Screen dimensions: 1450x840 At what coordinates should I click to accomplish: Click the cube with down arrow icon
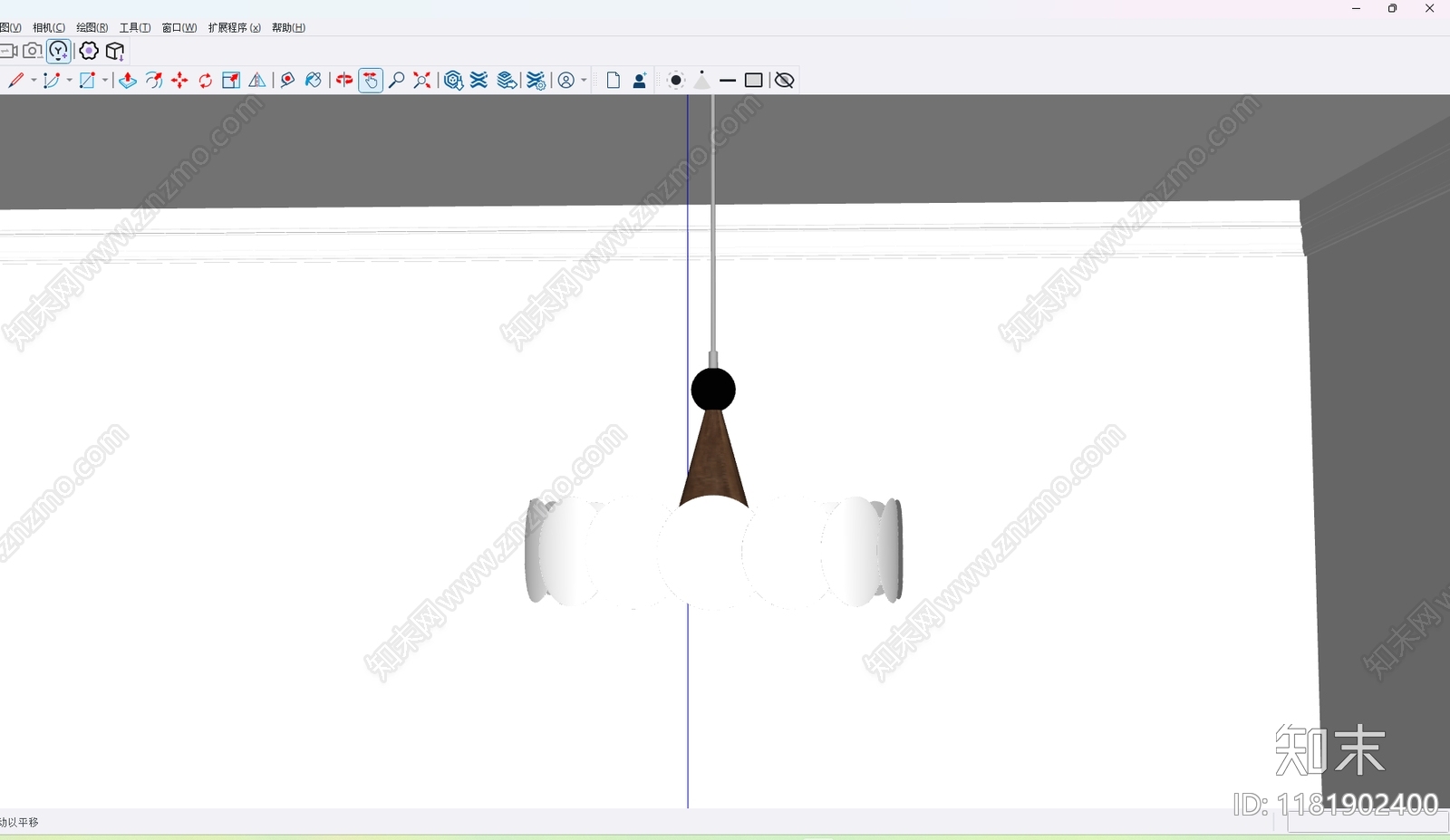pyautogui.click(x=115, y=51)
